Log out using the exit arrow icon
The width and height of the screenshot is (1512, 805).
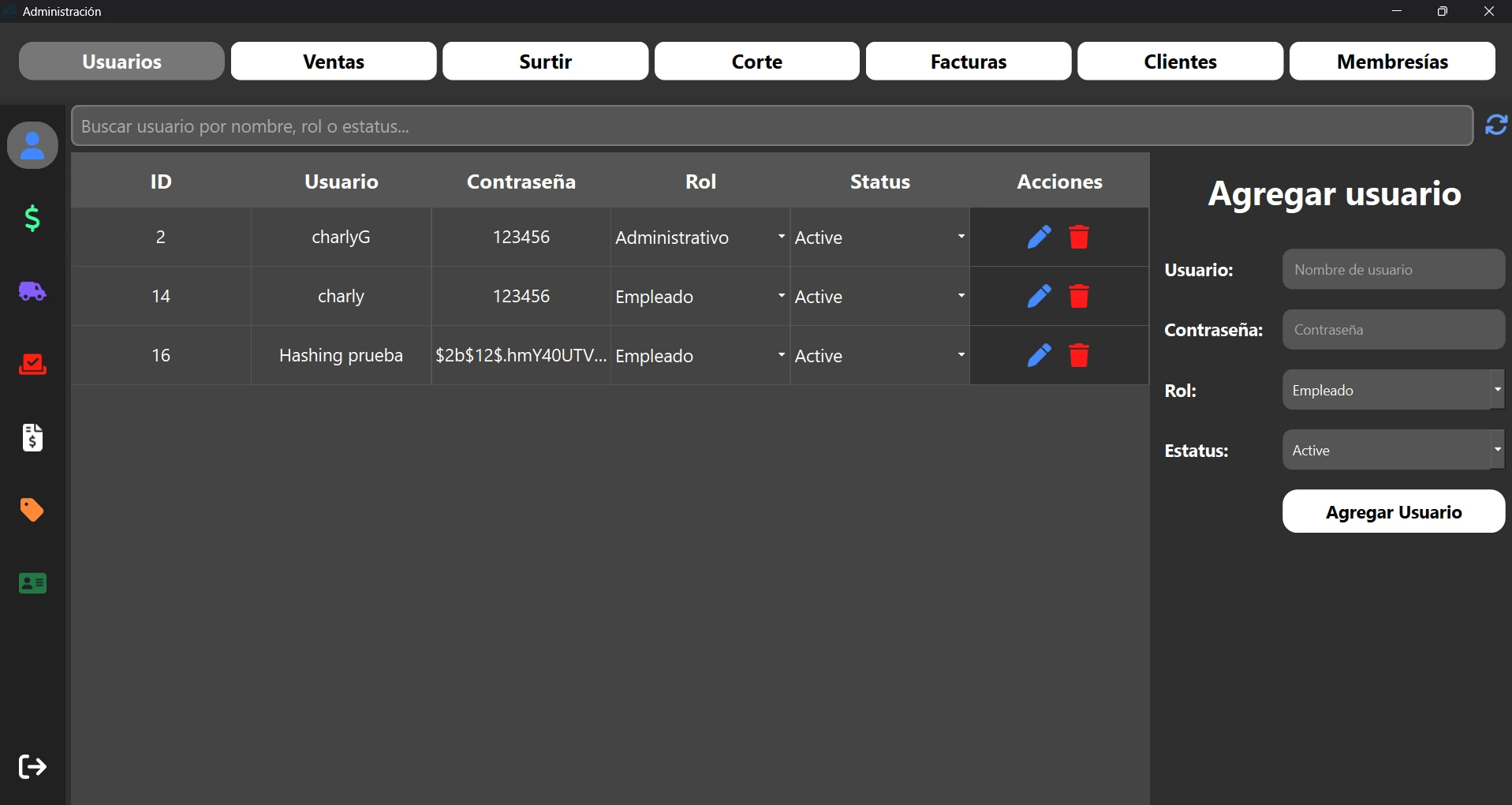pyautogui.click(x=32, y=766)
